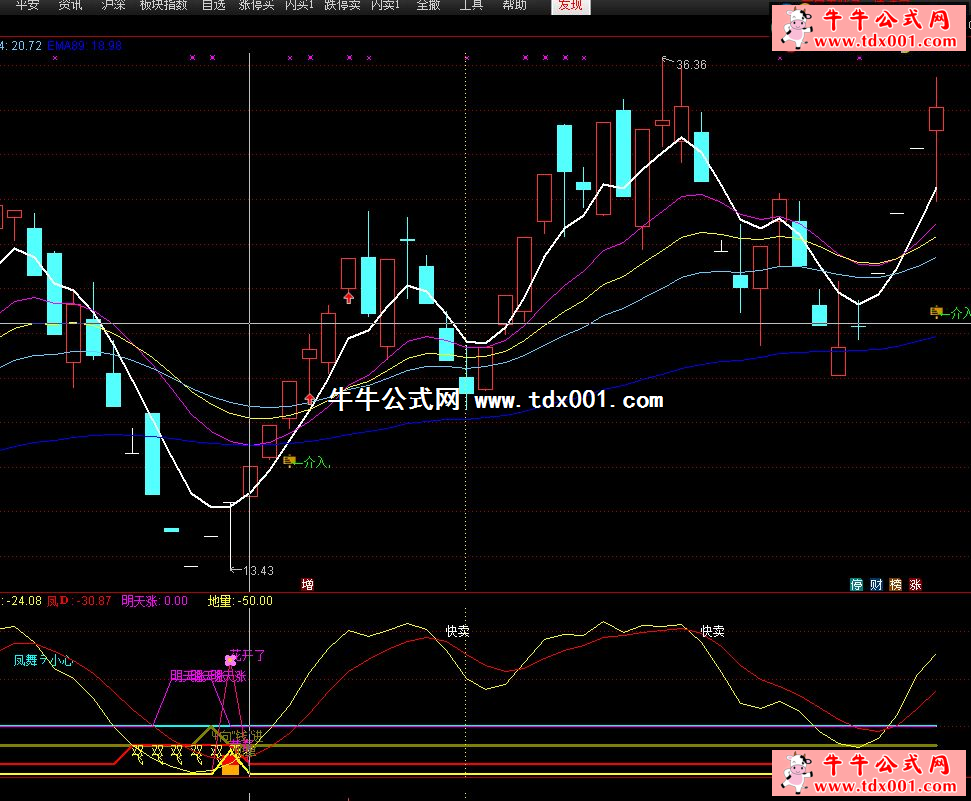The height and width of the screenshot is (801, 971).
Task: Click the 介入 flag icon near chart bottom
Action: (x=291, y=461)
